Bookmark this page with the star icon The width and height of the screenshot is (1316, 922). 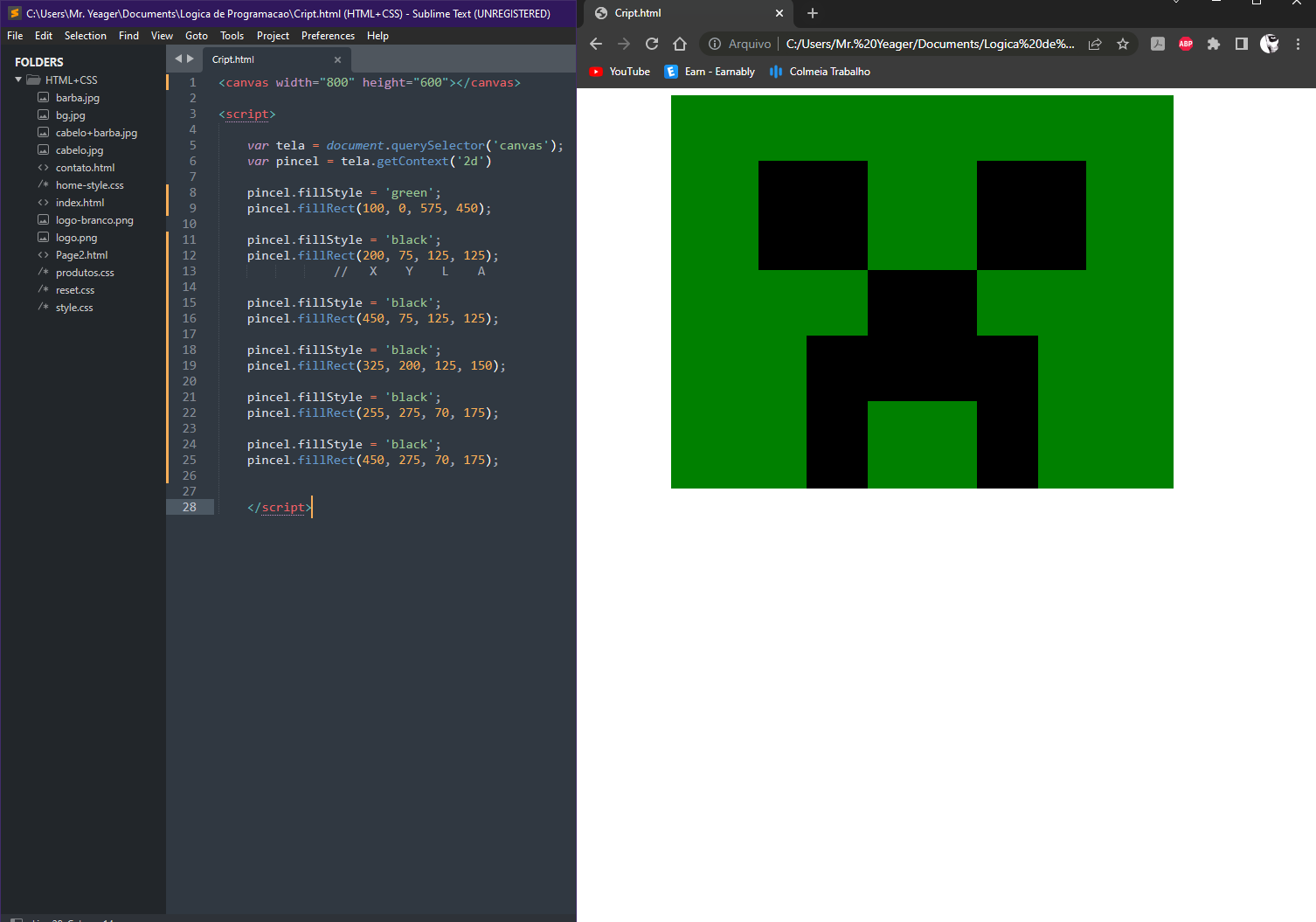point(1123,44)
